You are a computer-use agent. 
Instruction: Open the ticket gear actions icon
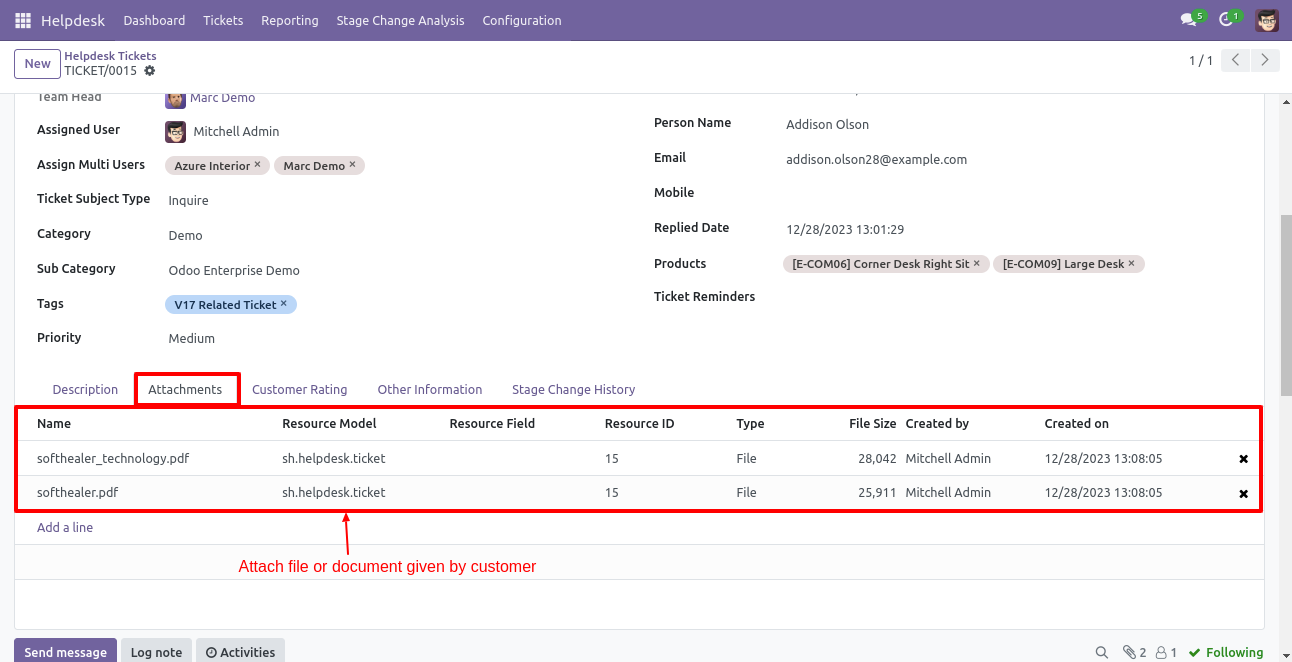click(150, 71)
